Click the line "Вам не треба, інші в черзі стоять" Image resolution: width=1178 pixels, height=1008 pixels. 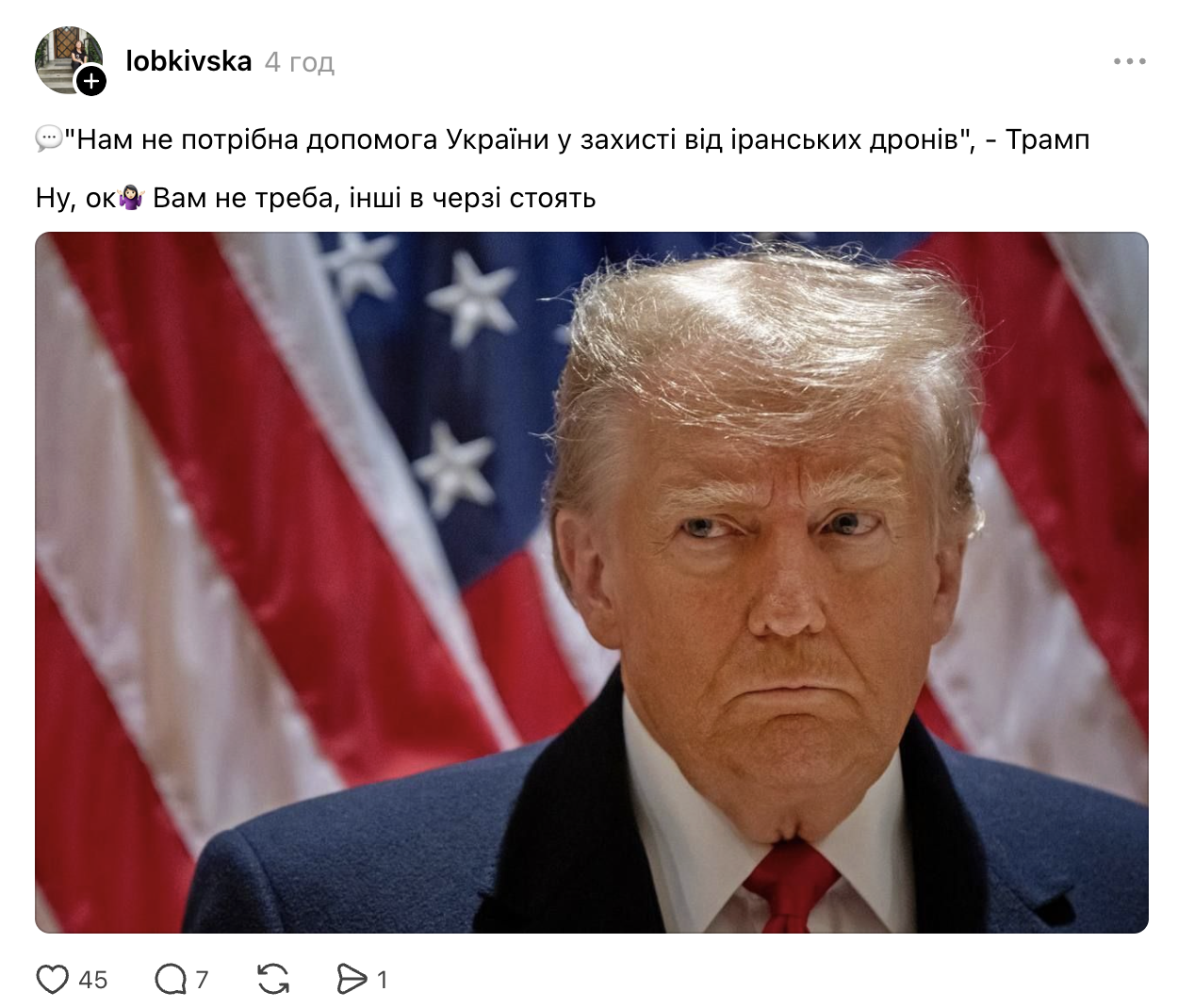[374, 198]
